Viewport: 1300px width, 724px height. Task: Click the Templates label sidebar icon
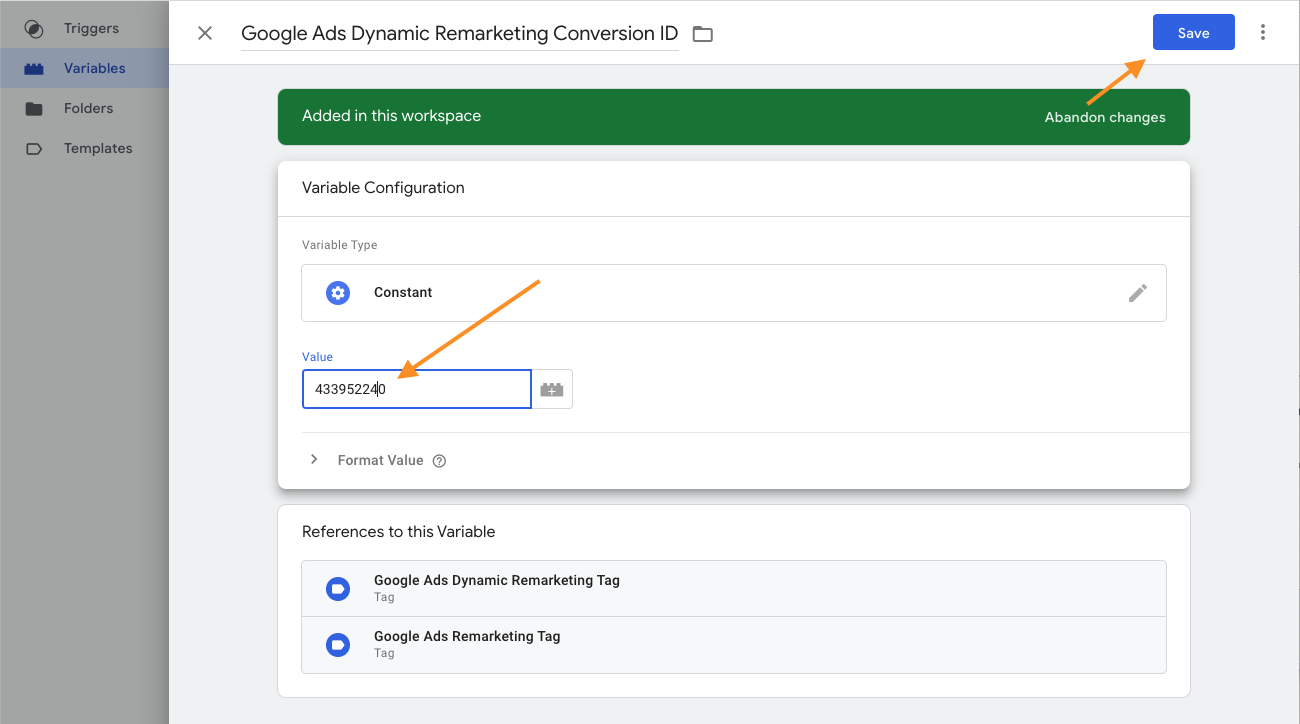(x=34, y=149)
